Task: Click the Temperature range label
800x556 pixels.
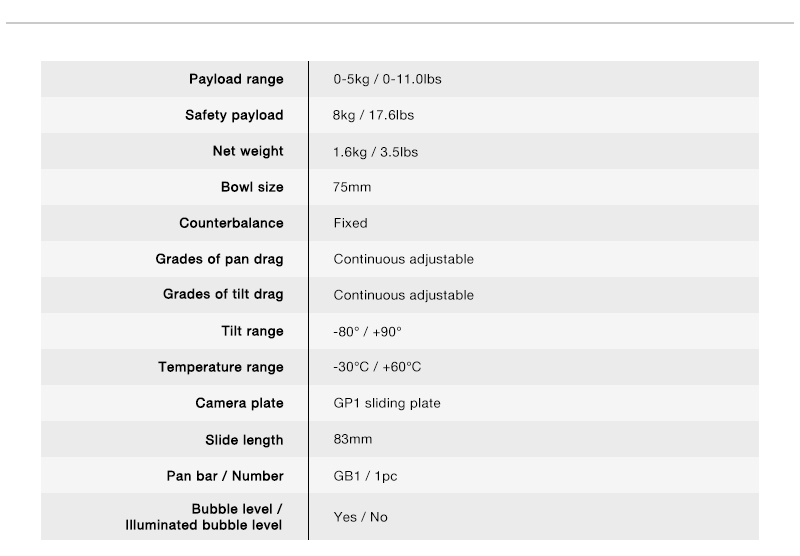Action: [x=221, y=367]
